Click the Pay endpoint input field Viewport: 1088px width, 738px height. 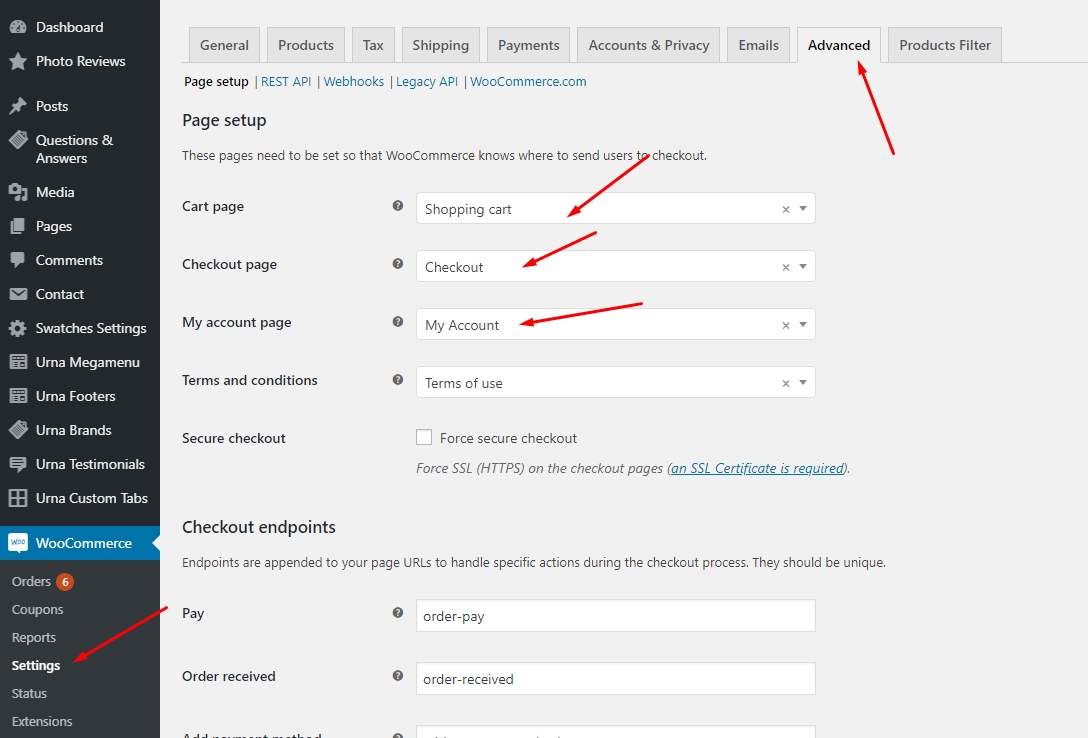coord(615,616)
